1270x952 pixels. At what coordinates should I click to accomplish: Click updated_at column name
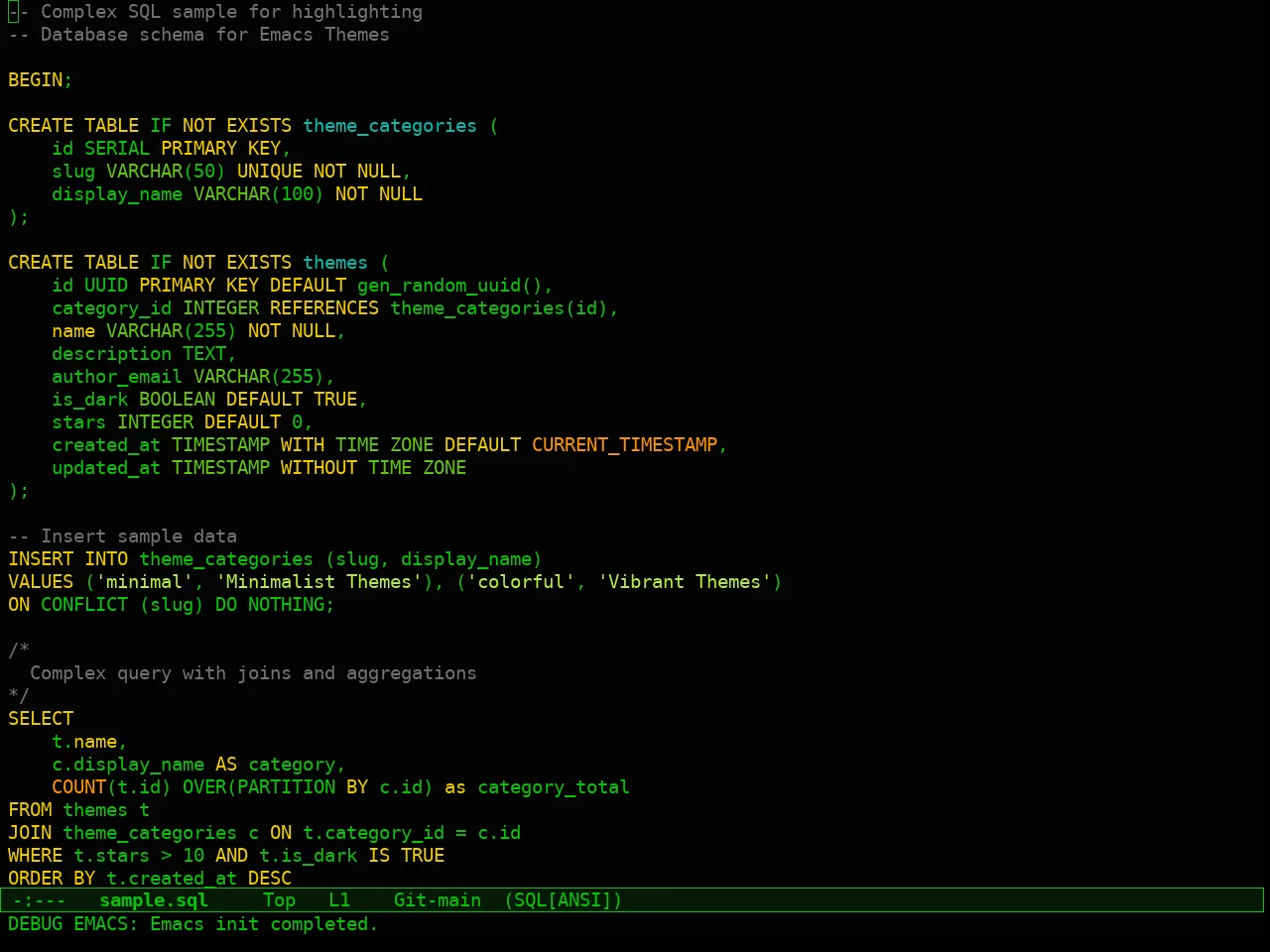[x=106, y=468]
